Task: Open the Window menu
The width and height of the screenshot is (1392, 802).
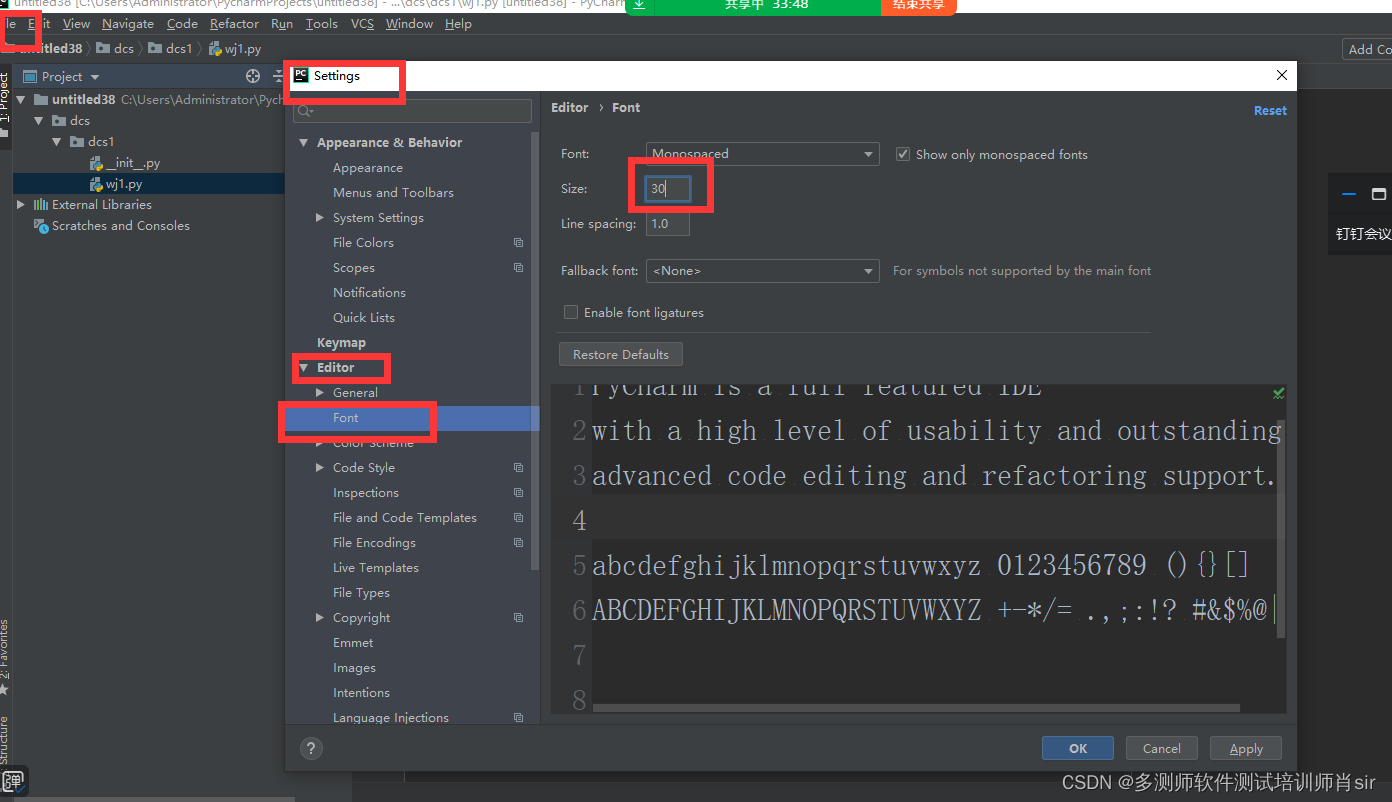Action: [409, 23]
